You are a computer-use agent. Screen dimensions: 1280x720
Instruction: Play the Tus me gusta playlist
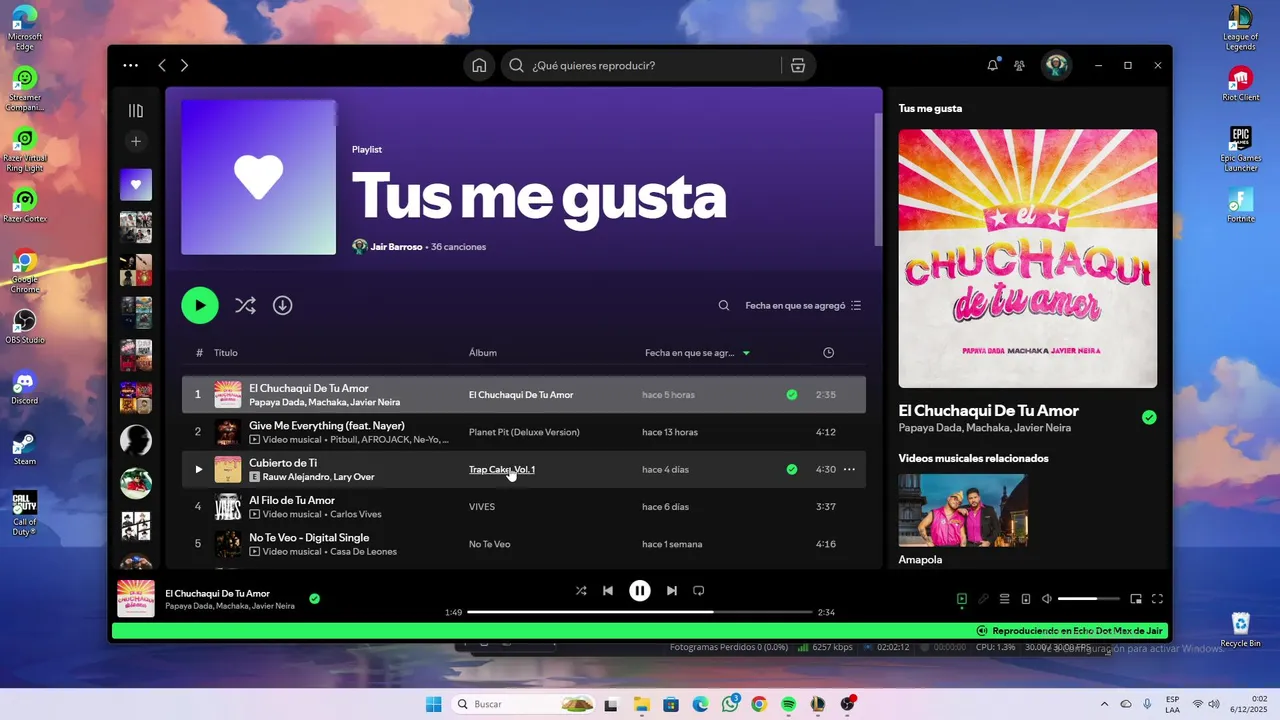pos(200,305)
